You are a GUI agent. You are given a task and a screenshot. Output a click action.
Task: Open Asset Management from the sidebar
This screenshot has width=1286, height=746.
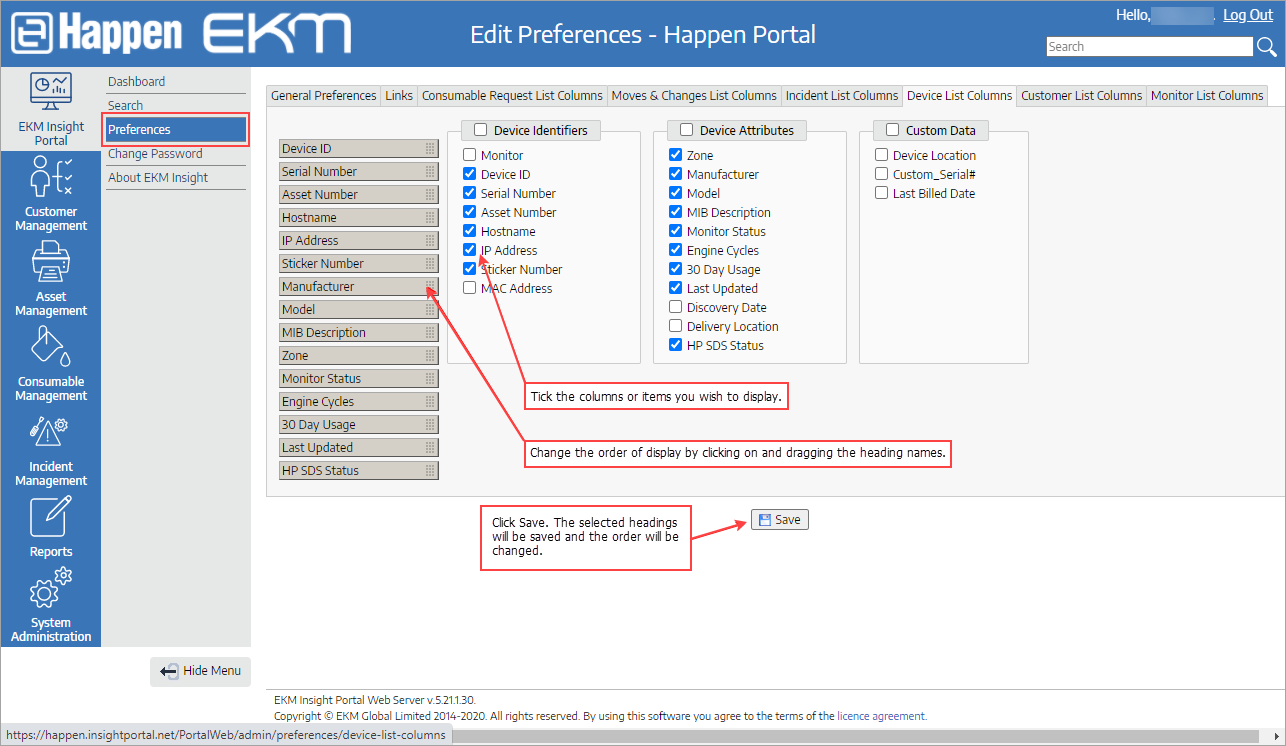click(x=50, y=263)
